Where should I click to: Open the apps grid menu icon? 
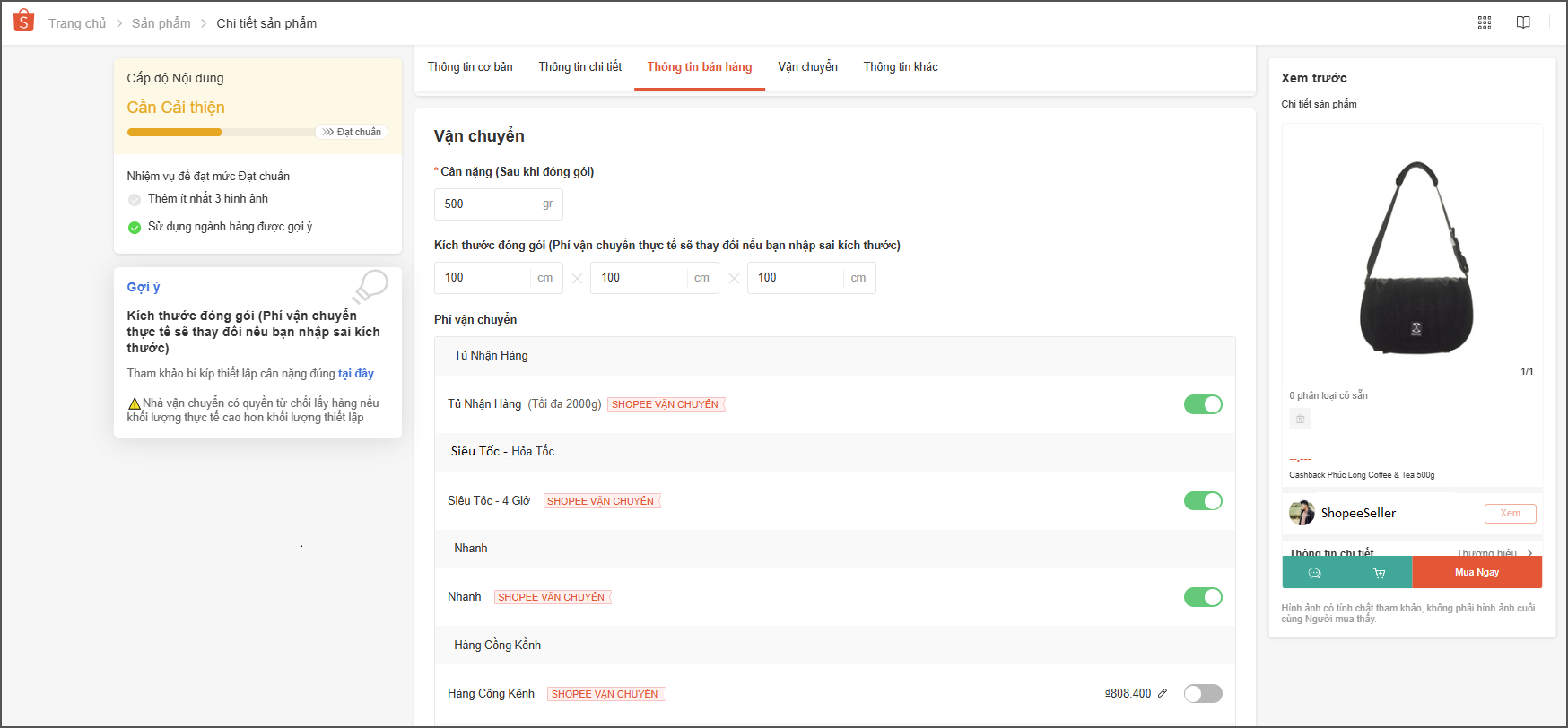1485,22
